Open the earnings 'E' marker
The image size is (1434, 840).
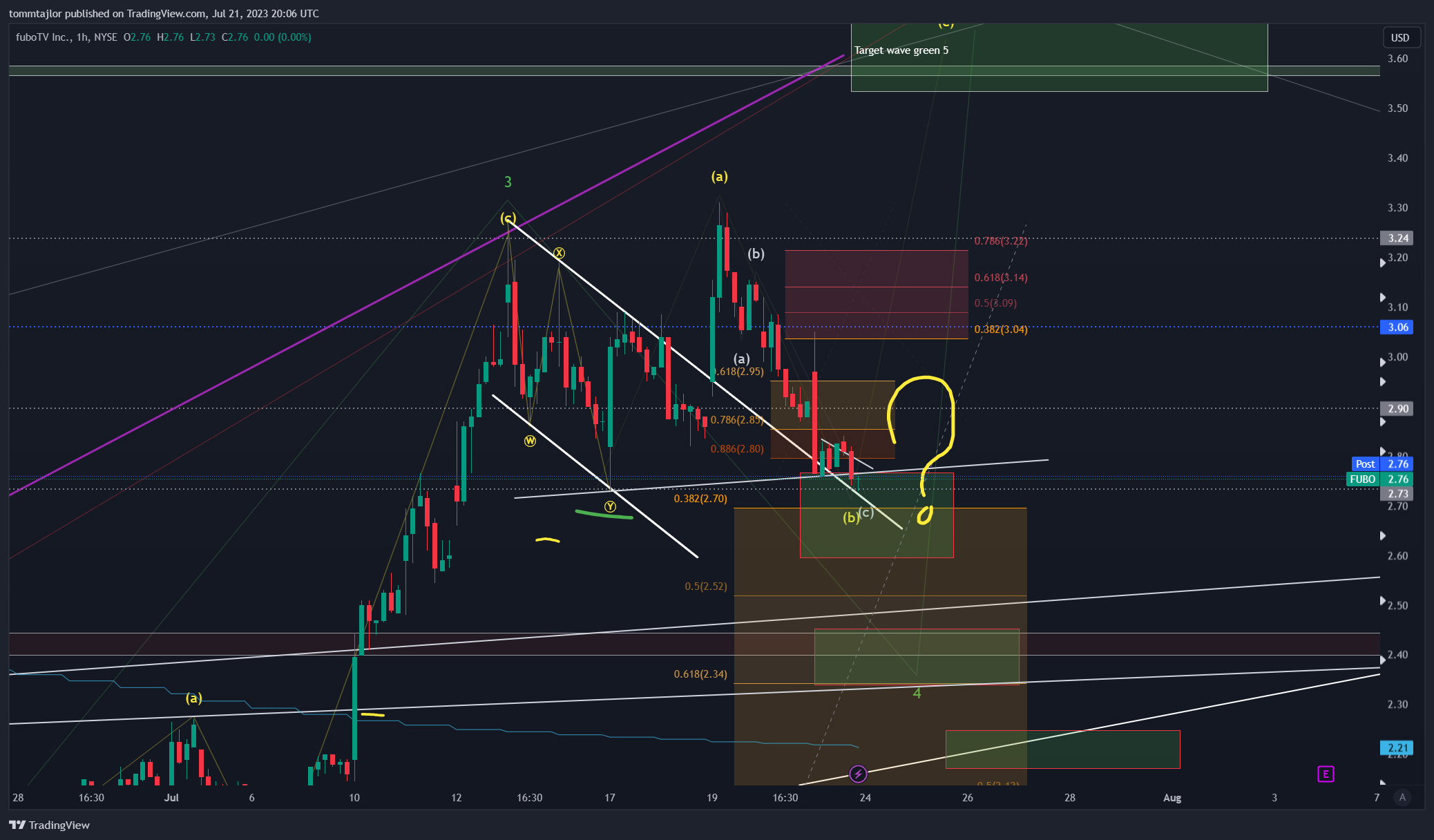[1326, 774]
